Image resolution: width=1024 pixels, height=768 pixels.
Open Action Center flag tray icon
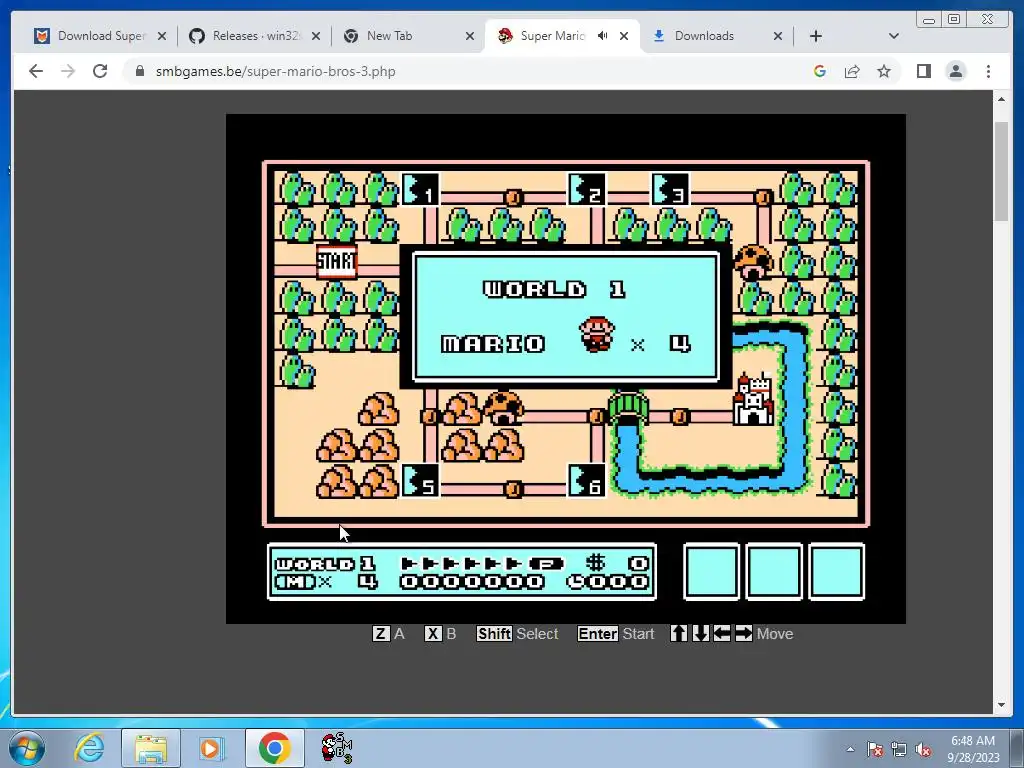(875, 750)
